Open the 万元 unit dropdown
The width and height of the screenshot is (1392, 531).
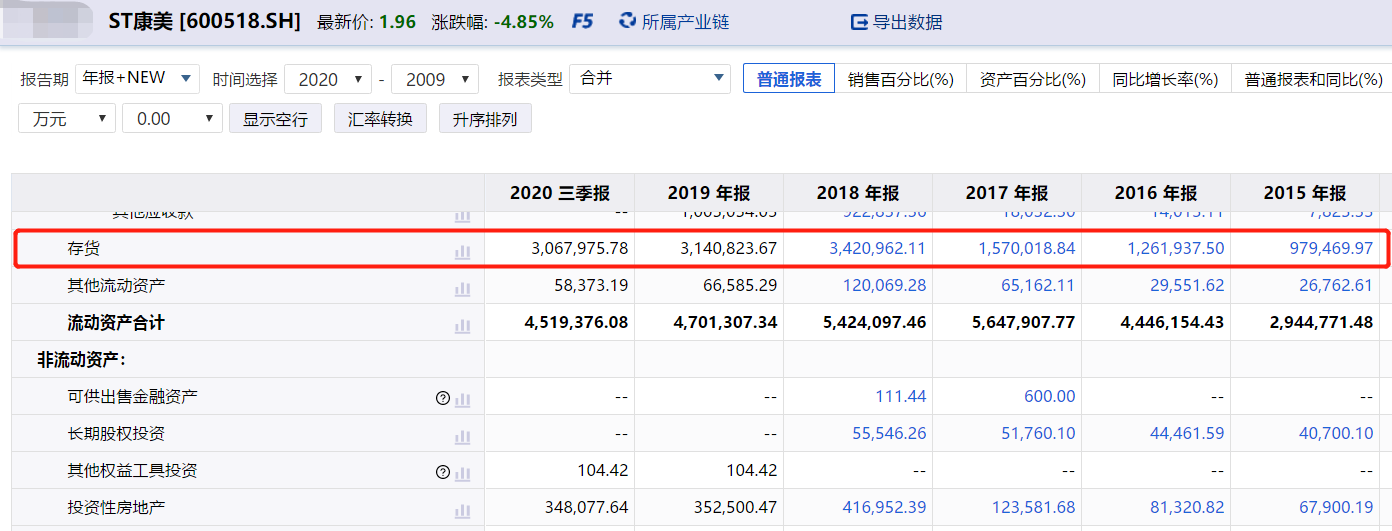point(67,119)
